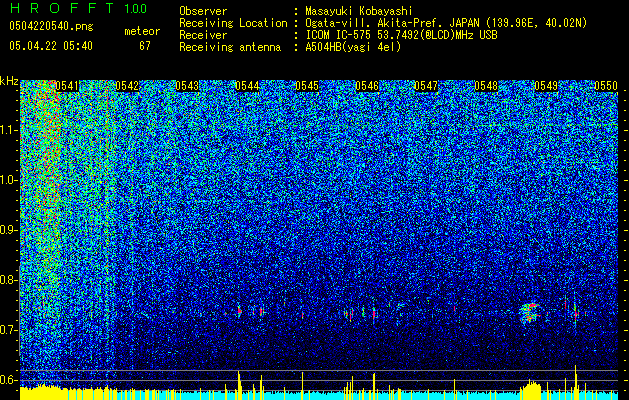This screenshot has width=629, height=400.
Task: Click the 0.9 kHz axis label
Action: pyautogui.click(x=9, y=230)
